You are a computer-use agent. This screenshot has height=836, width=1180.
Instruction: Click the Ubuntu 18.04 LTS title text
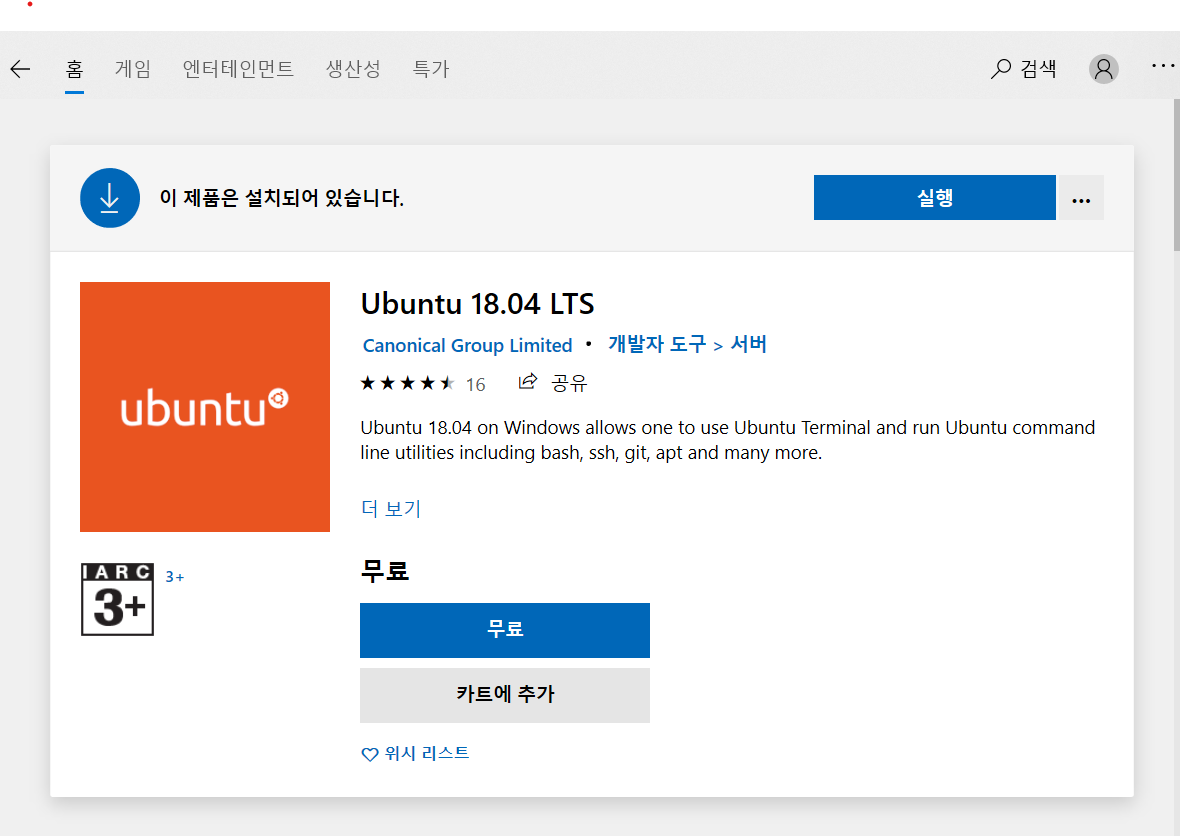point(477,304)
